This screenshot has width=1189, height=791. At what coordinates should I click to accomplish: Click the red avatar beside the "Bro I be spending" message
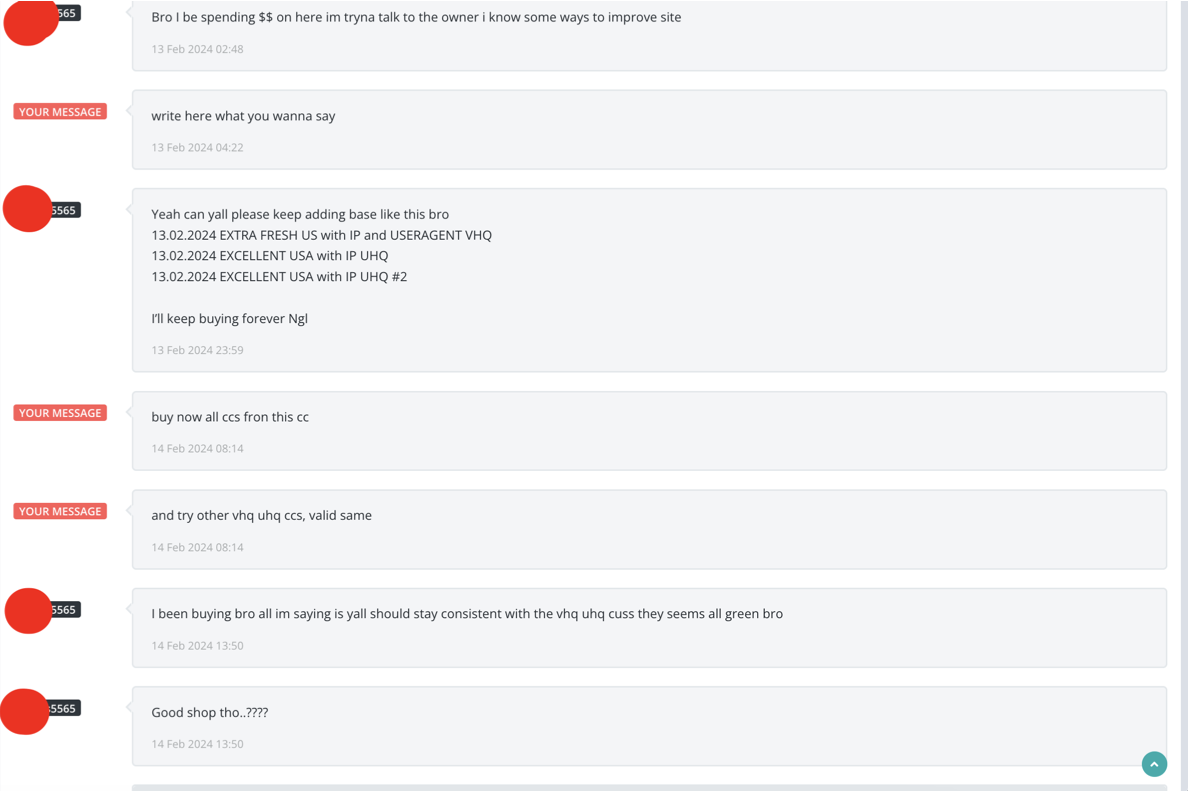[29, 22]
